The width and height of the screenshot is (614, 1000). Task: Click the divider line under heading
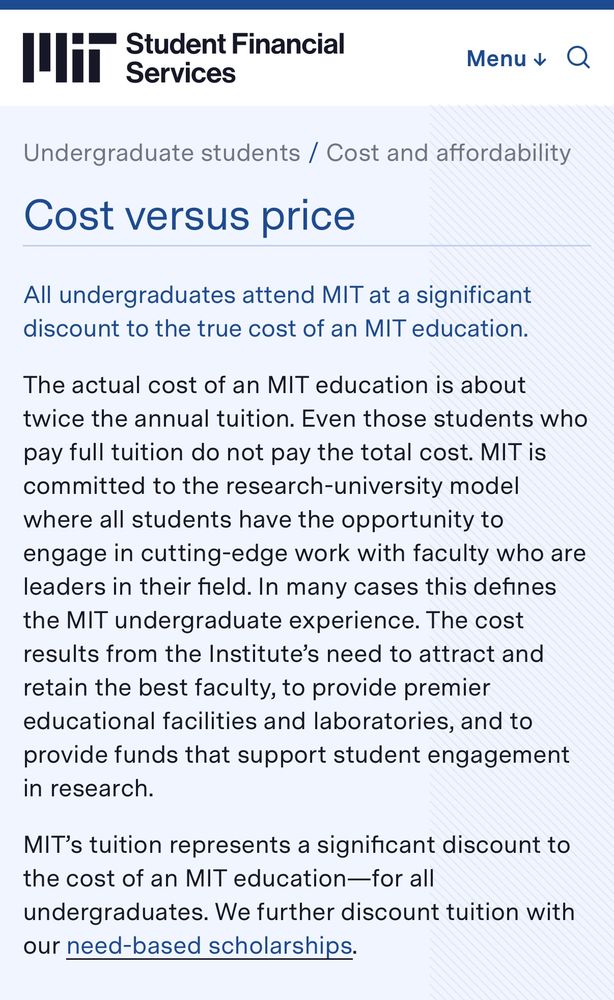click(x=307, y=246)
